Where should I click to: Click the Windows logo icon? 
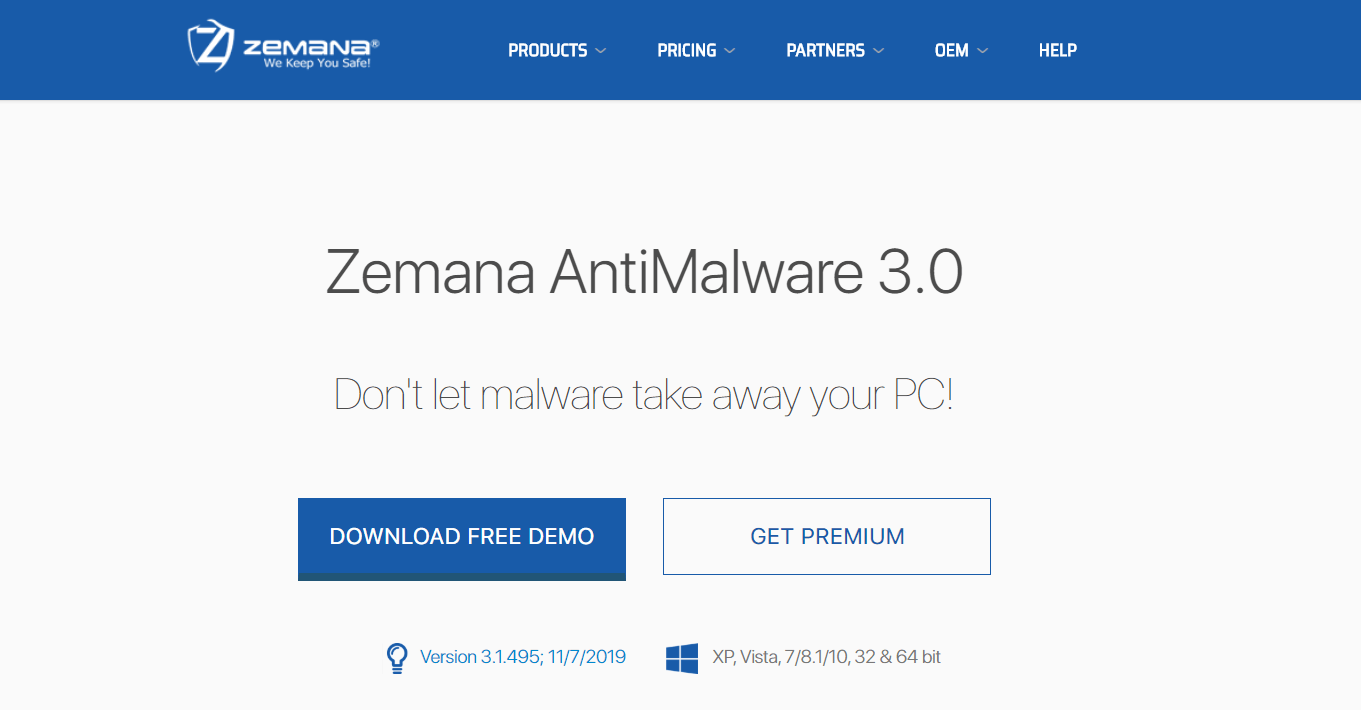pyautogui.click(x=681, y=656)
